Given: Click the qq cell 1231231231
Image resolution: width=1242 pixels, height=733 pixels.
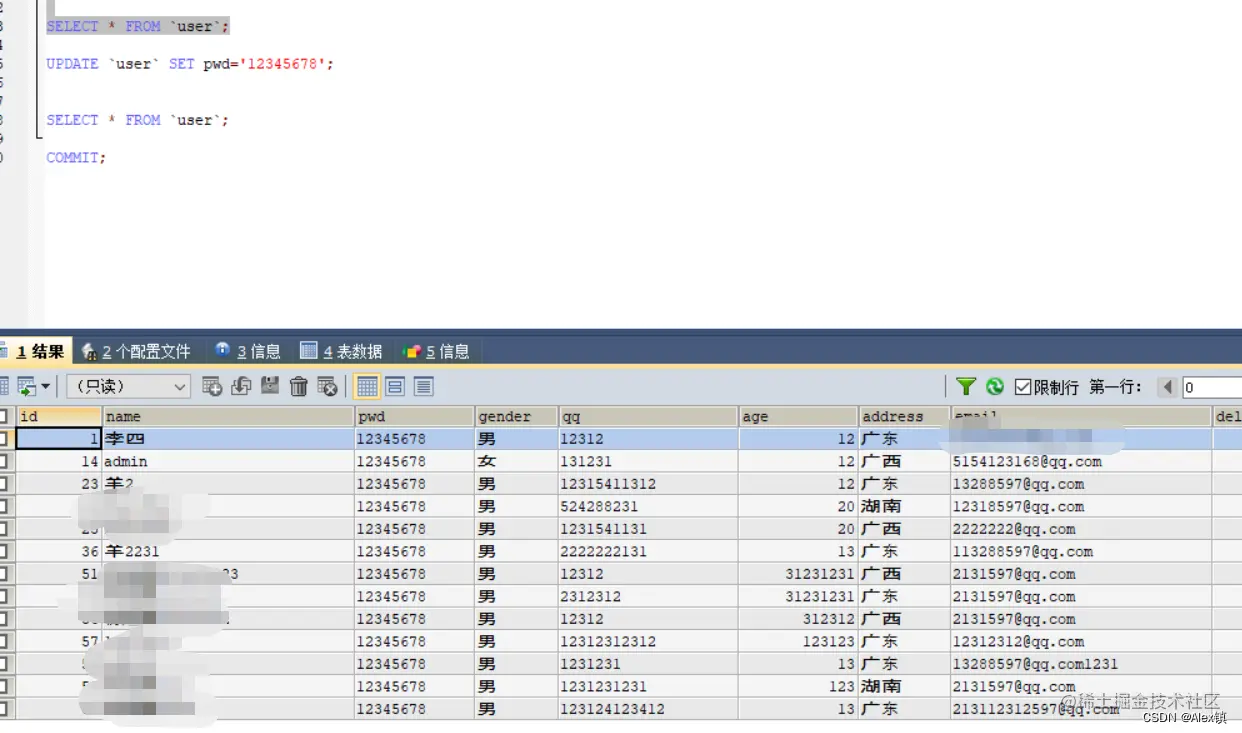Looking at the screenshot, I should click(x=648, y=686).
